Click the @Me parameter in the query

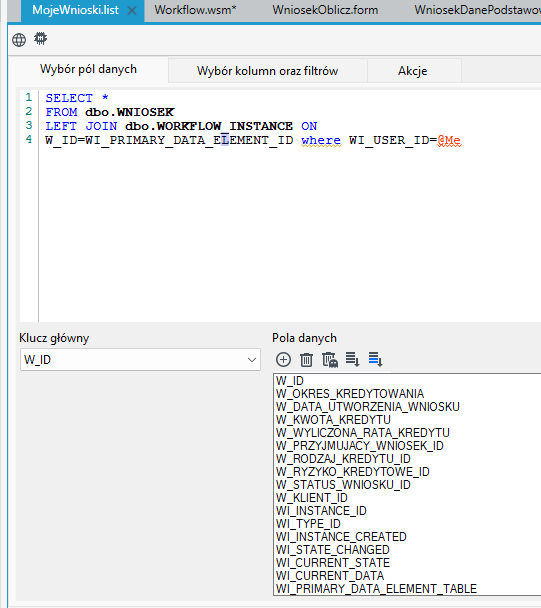[x=449, y=140]
